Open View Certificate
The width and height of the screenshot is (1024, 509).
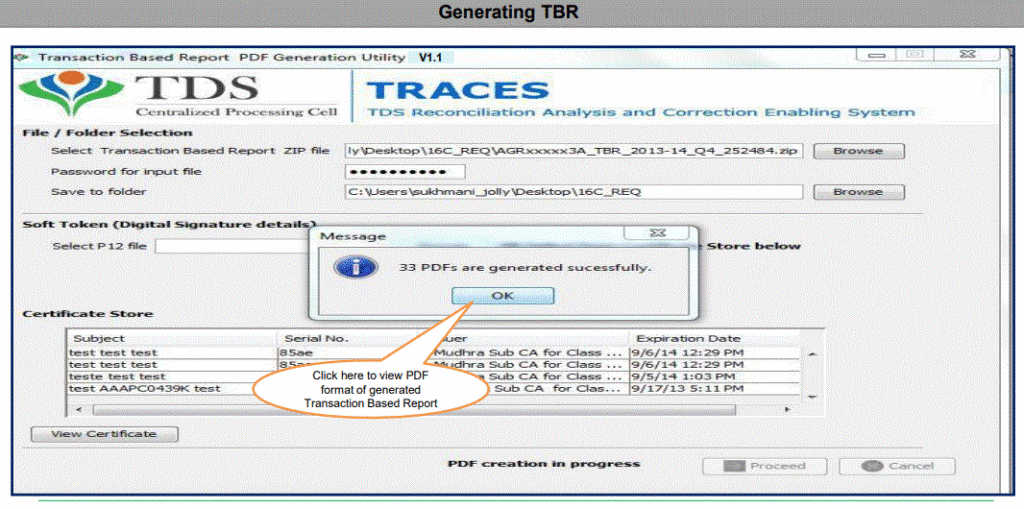(104, 434)
